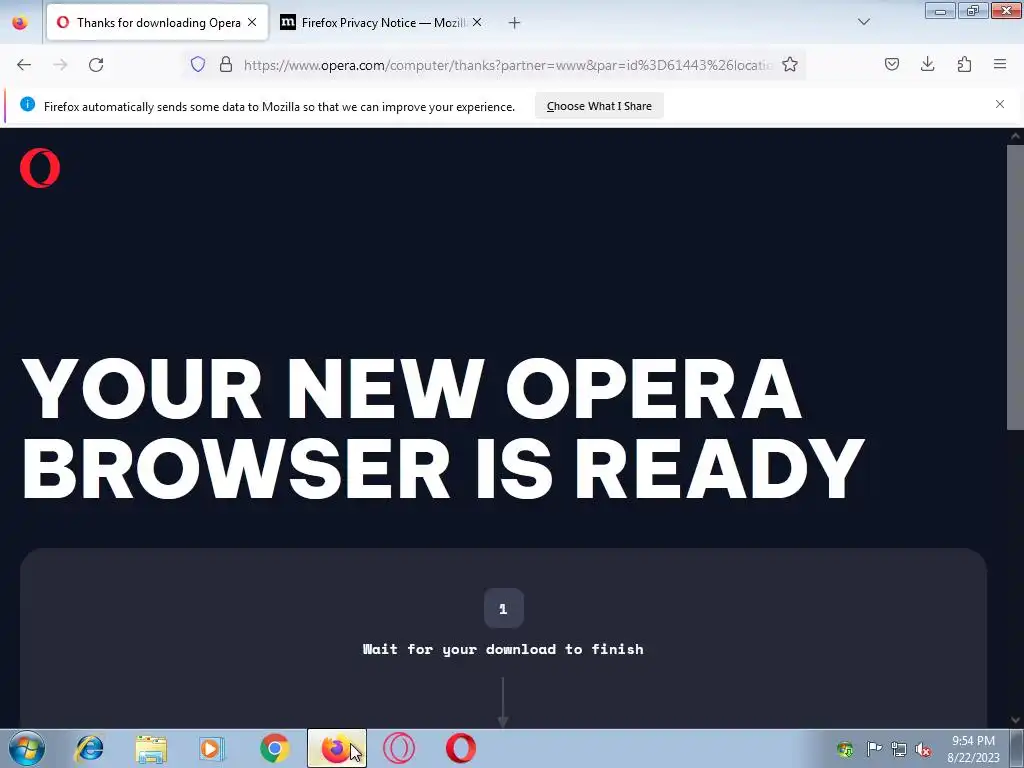Click the Action Center flag icon

point(874,748)
